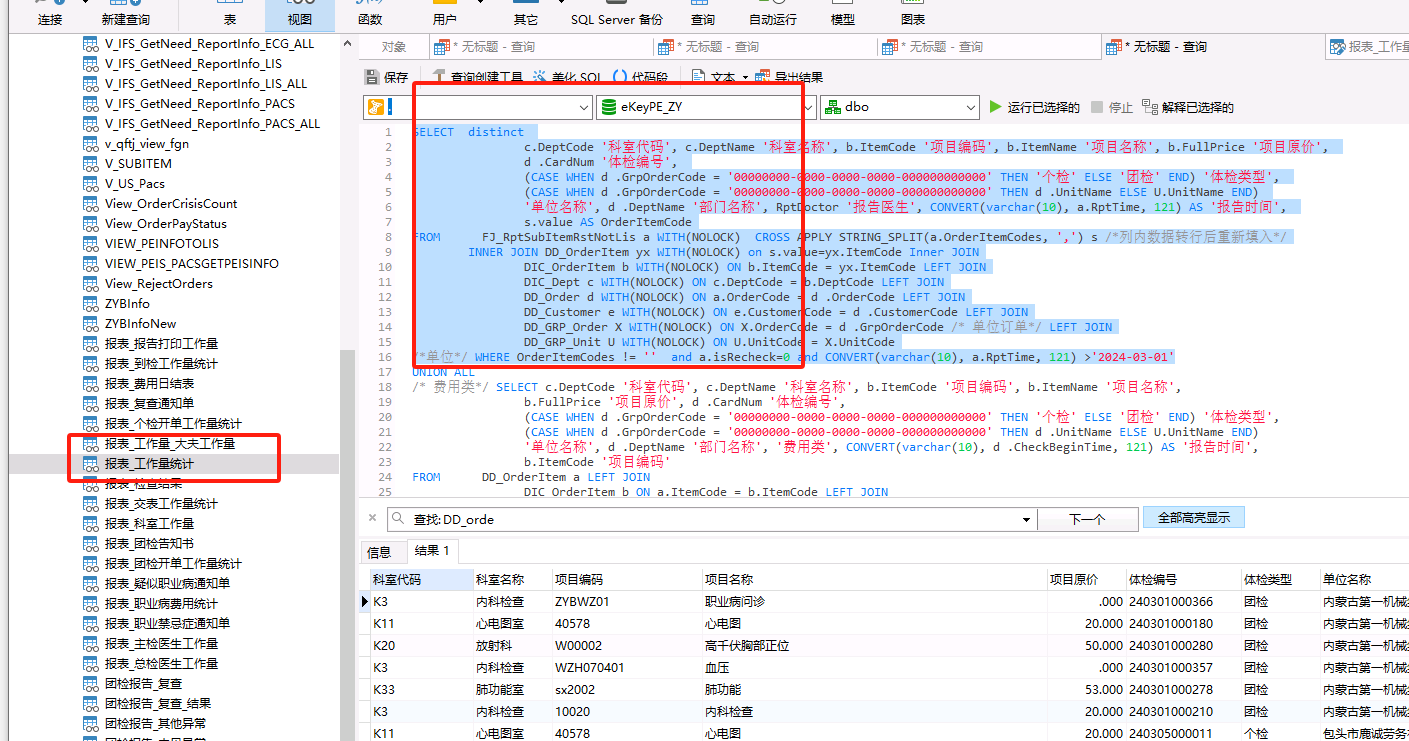The image size is (1409, 741).
Task: Click the 停止 stop button
Action: tap(1111, 107)
